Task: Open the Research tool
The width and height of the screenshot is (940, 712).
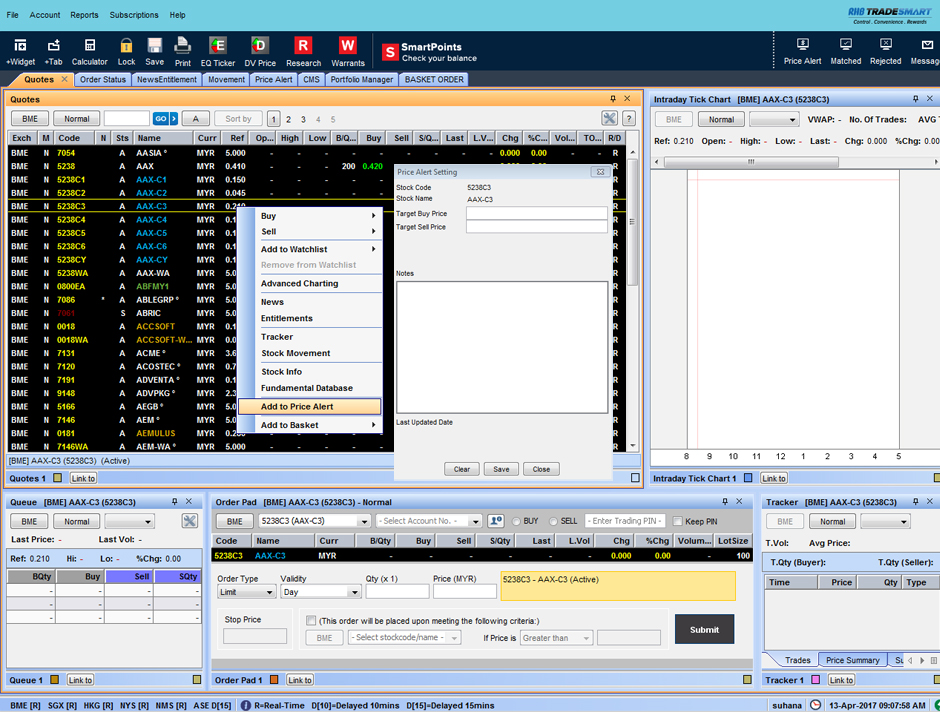Action: pyautogui.click(x=303, y=52)
